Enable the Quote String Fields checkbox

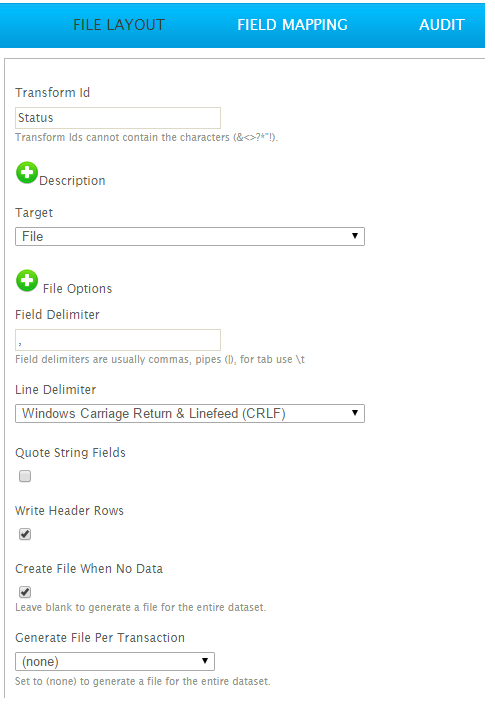pos(25,476)
